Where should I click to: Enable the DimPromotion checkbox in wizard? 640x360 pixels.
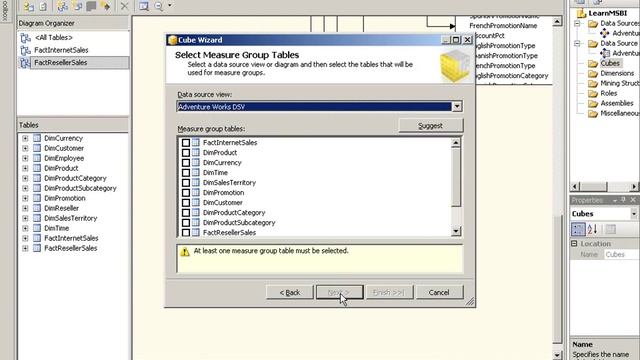coord(186,193)
